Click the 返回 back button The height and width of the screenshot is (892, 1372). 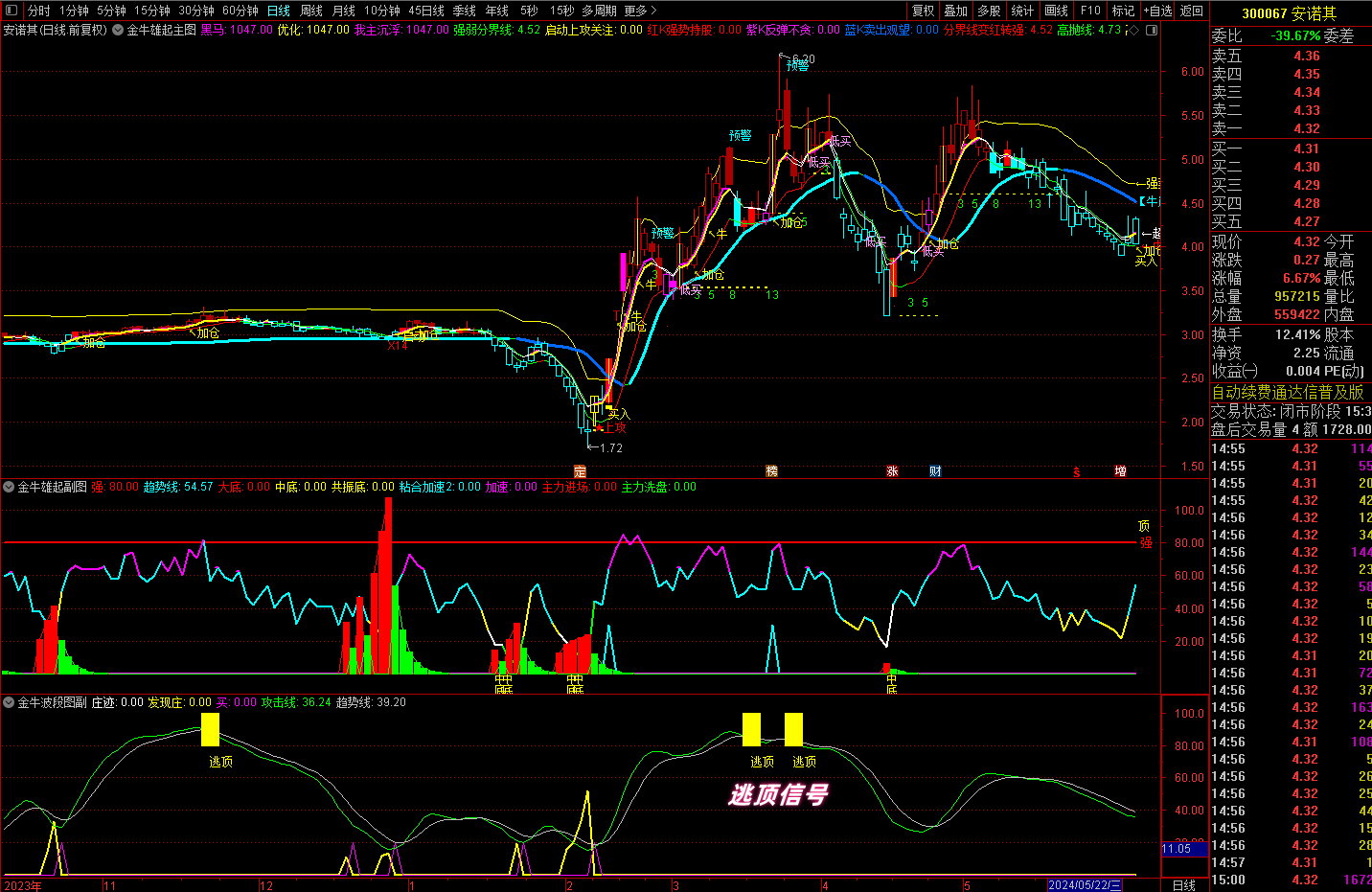(1192, 11)
